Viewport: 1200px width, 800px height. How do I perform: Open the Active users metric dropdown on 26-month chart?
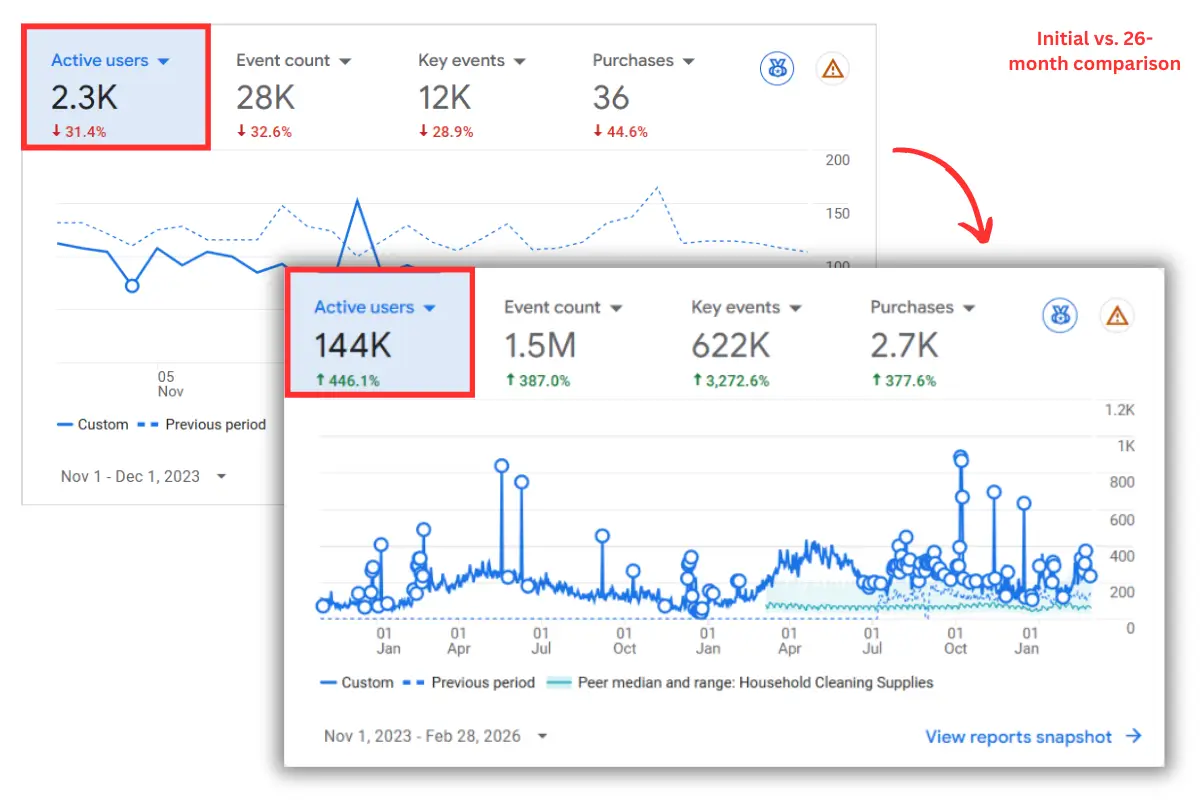point(430,307)
